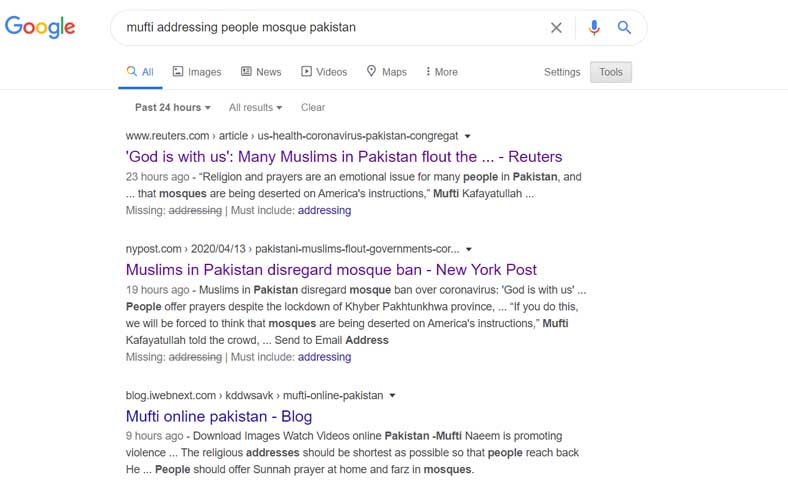Click inside the search query field
The image size is (788, 493).
[332, 27]
